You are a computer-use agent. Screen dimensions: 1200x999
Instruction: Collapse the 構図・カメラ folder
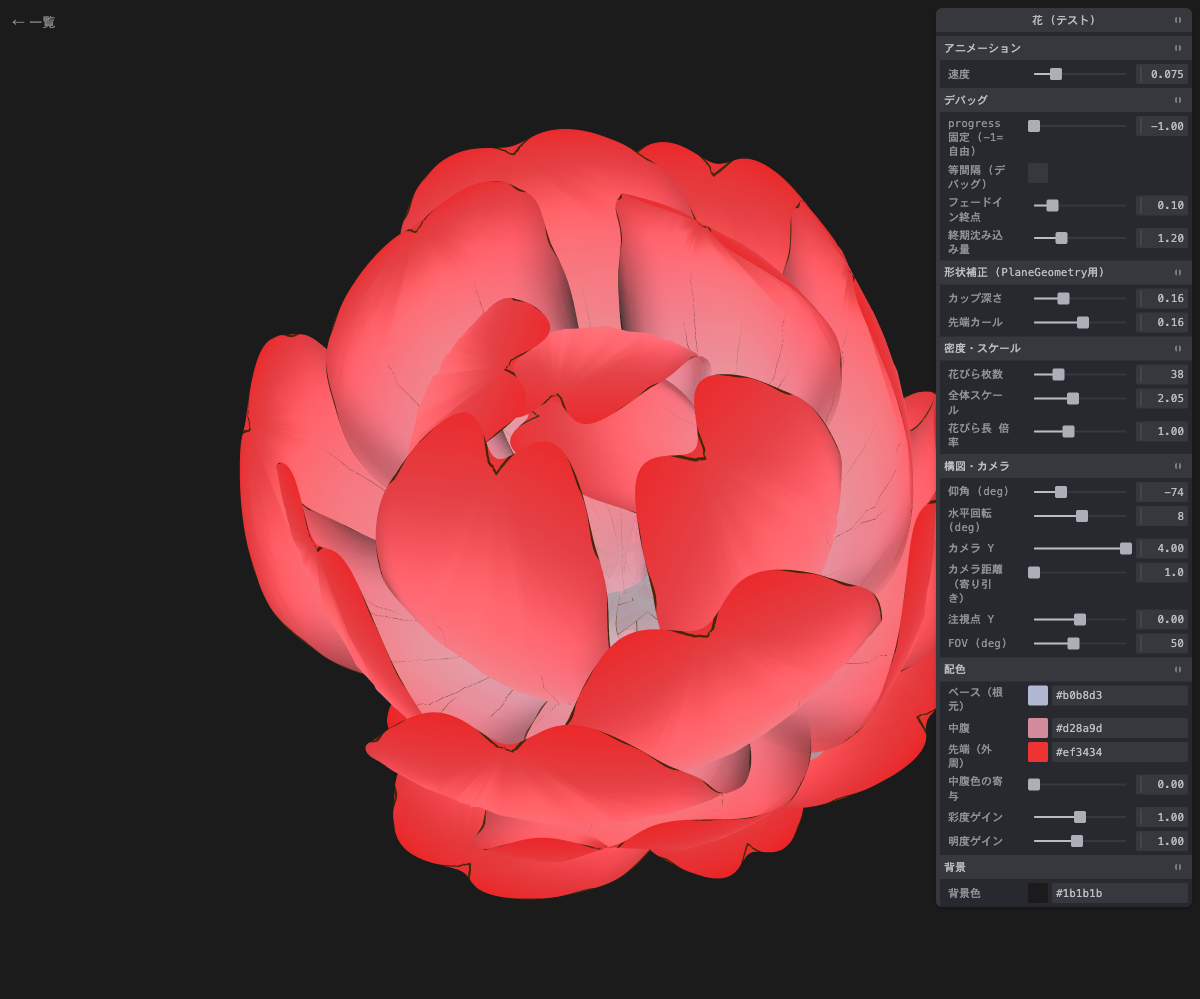[1064, 466]
